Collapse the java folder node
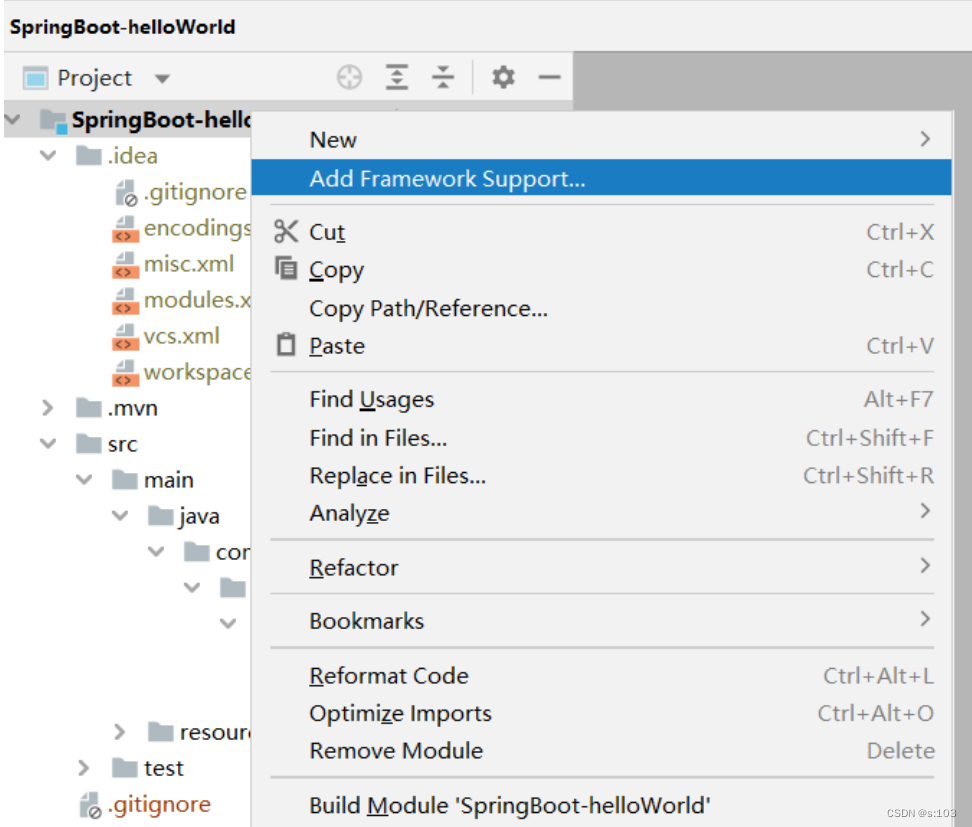 coord(120,515)
